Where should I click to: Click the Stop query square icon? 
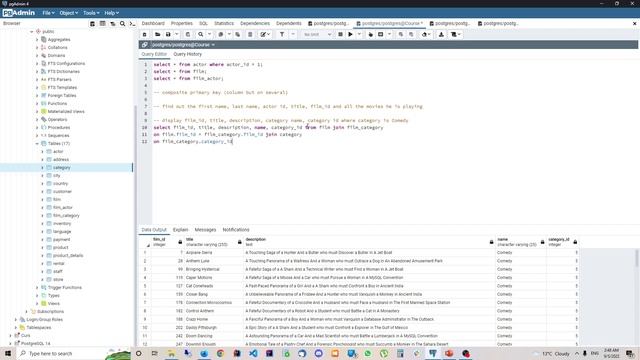tap(340, 35)
